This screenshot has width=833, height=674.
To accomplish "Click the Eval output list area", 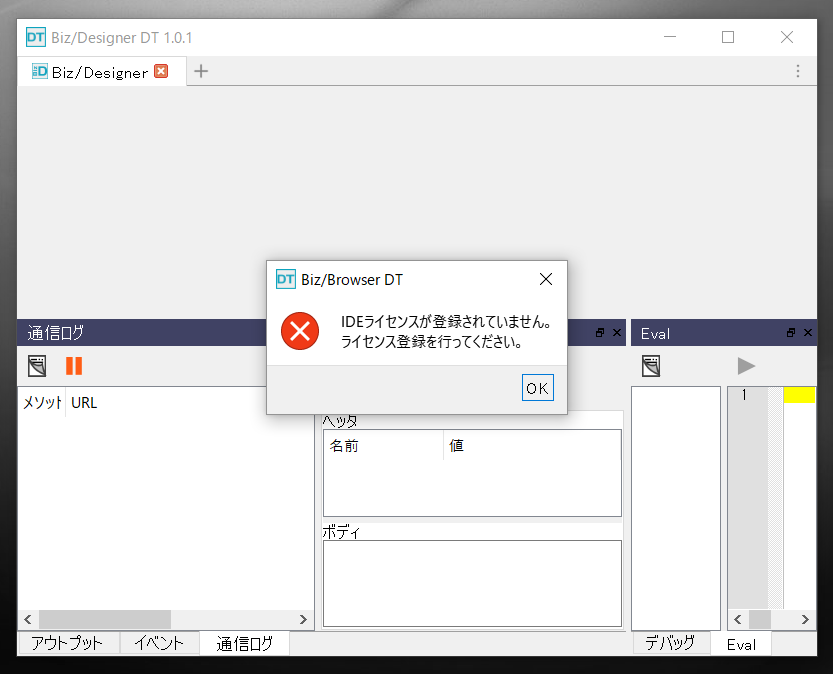I will [x=676, y=508].
